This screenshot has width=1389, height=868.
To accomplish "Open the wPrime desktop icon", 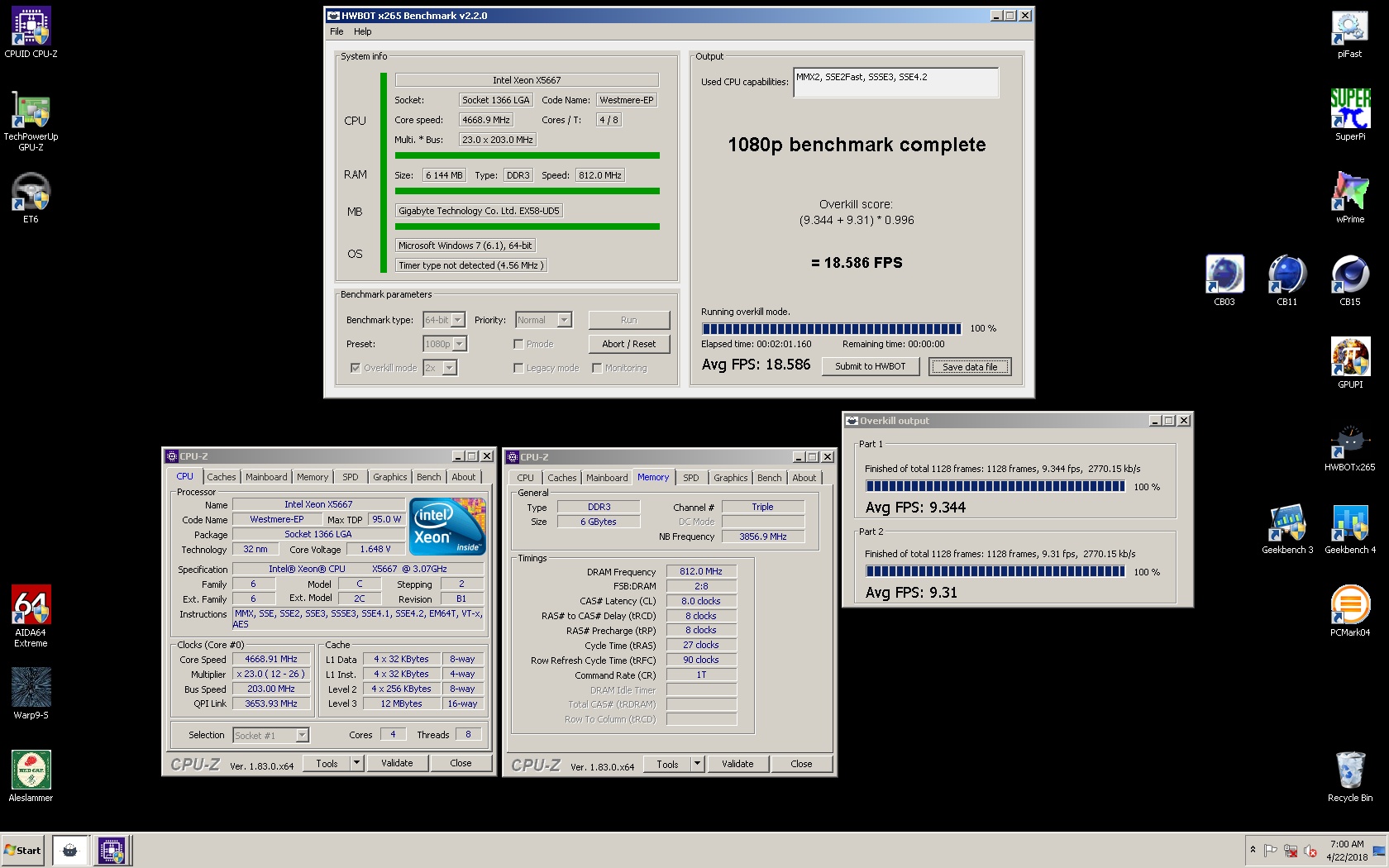I will (1350, 198).
